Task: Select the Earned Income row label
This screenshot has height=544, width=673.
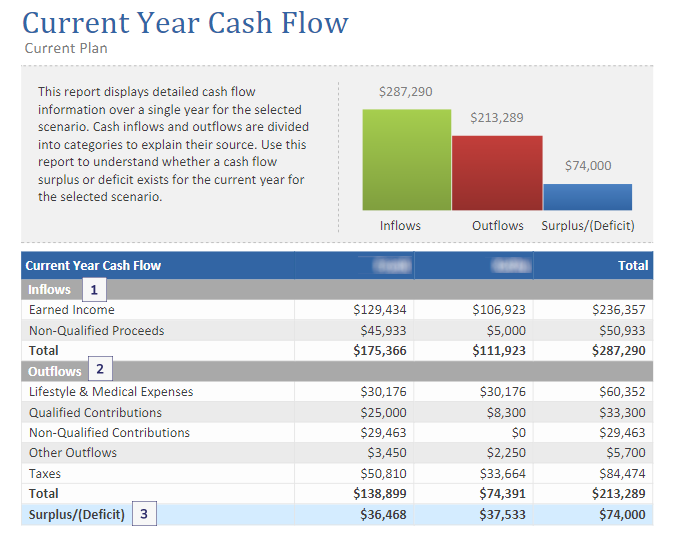Action: coord(72,310)
